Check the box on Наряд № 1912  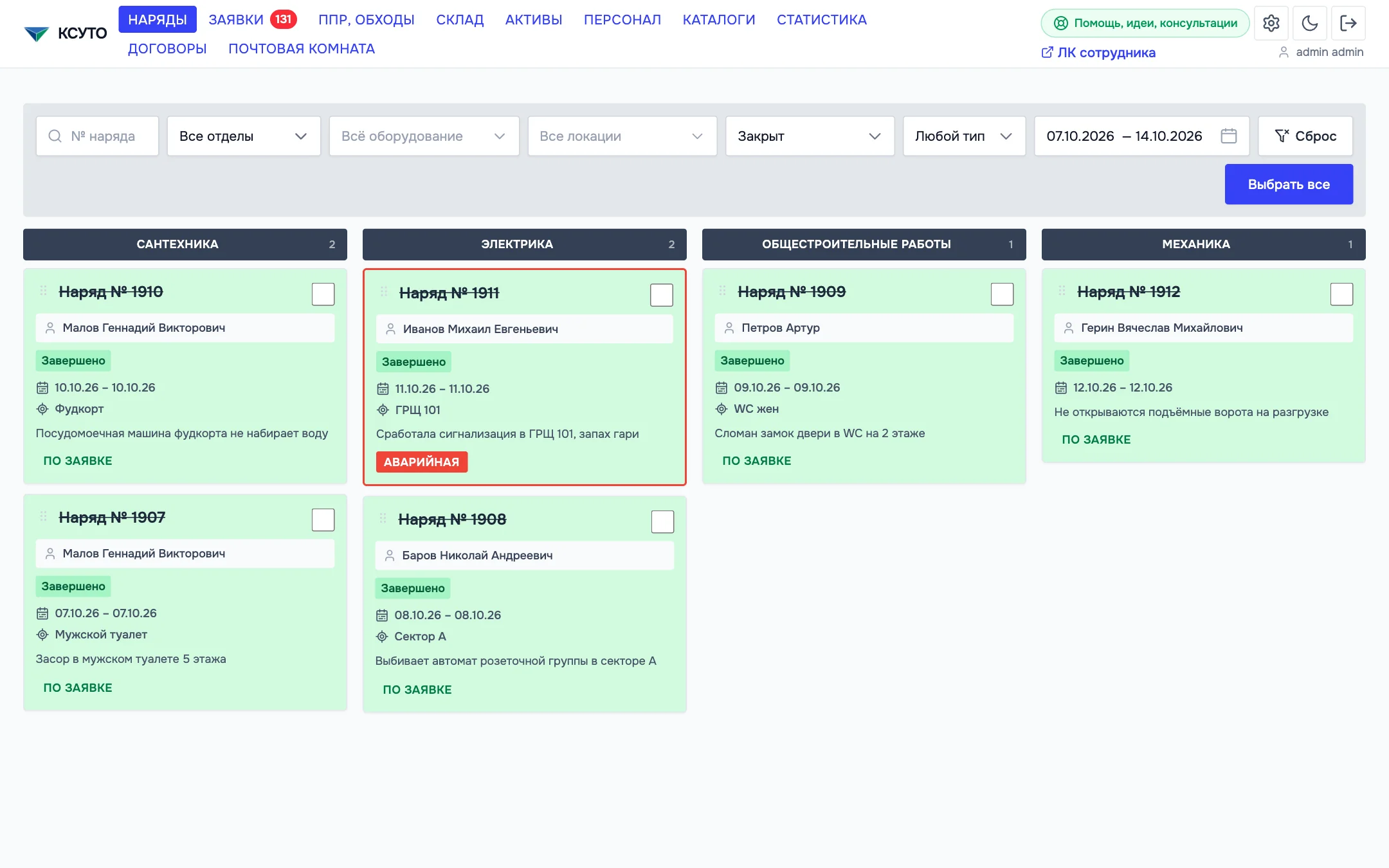[x=1341, y=294]
